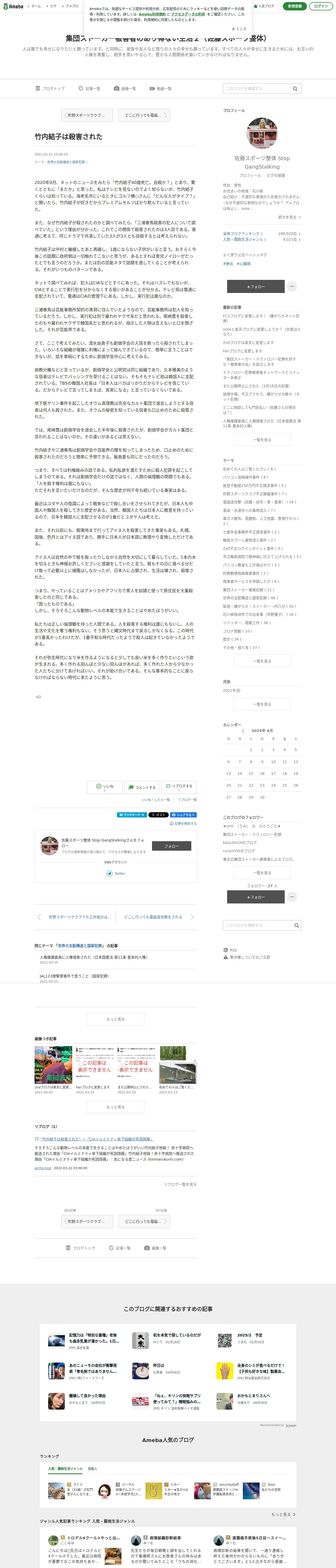Click the 記事を報告する report link

coord(183,823)
